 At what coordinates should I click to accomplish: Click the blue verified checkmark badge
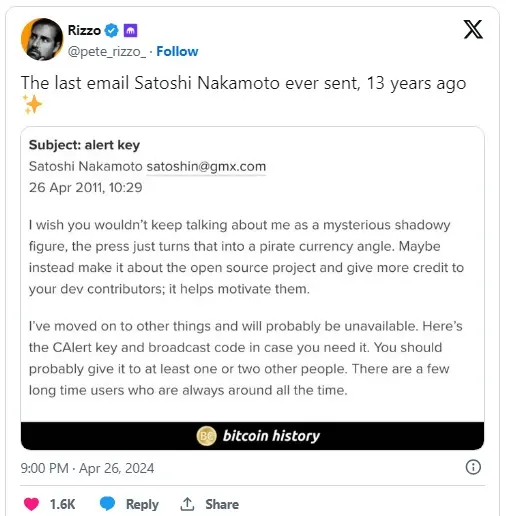tap(111, 31)
